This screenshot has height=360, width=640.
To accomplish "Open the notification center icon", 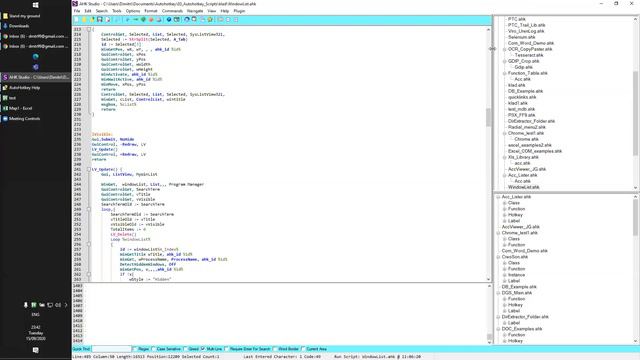I will (x=36, y=350).
